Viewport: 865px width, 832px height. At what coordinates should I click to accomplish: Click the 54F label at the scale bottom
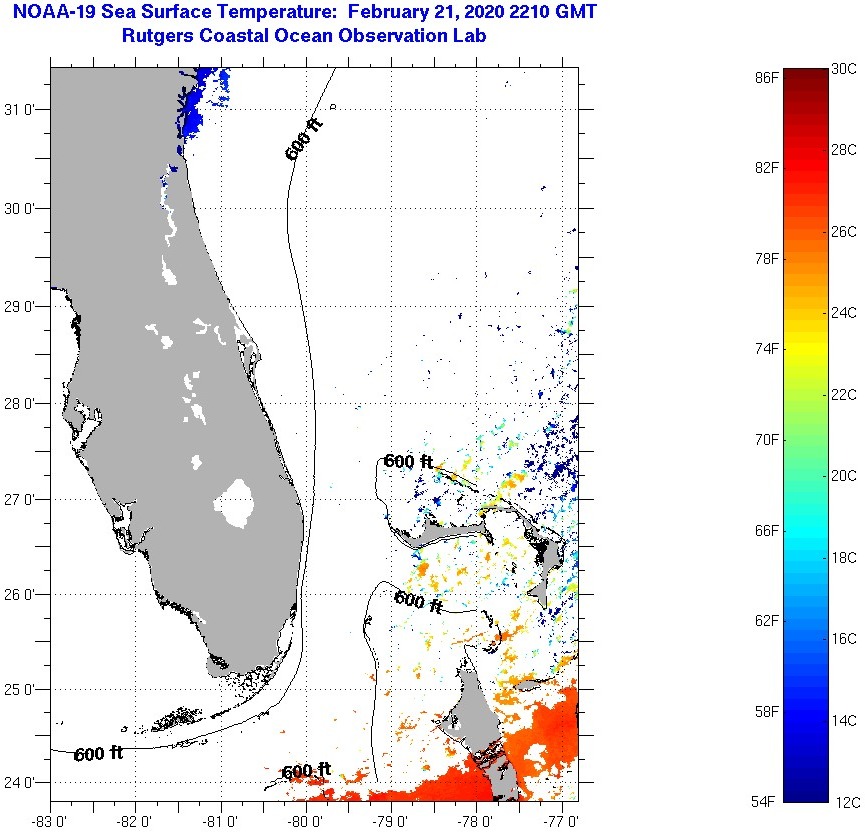tap(767, 802)
